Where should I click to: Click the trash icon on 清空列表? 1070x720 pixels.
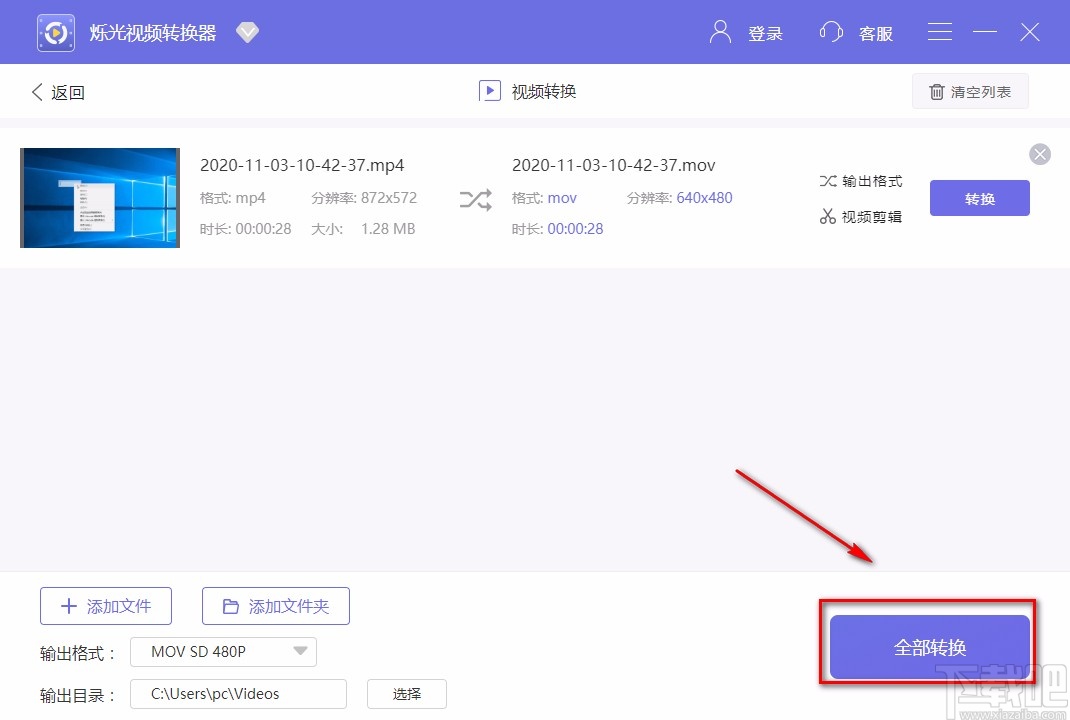[936, 91]
